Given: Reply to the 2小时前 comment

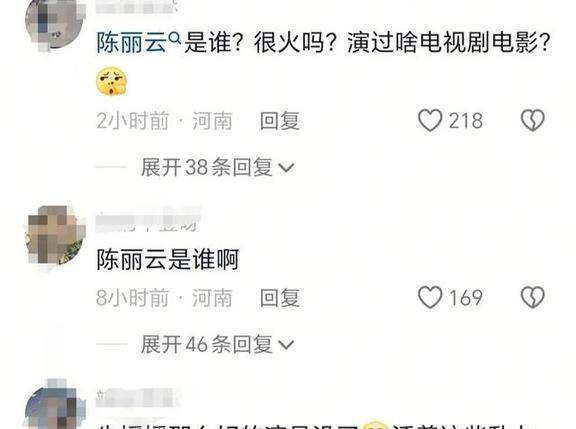Looking at the screenshot, I should coord(280,121).
